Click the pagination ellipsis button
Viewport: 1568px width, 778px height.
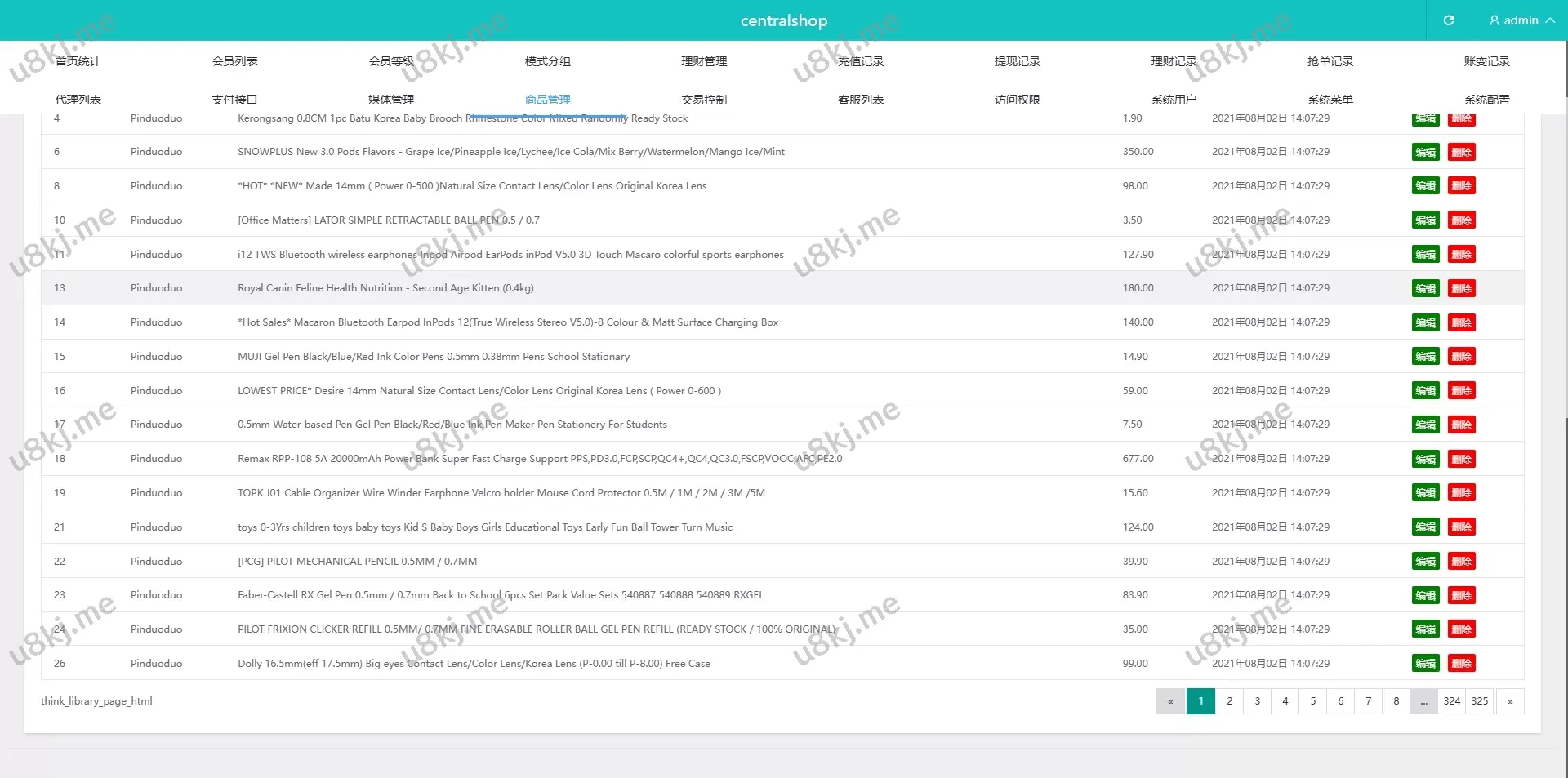pos(1423,701)
